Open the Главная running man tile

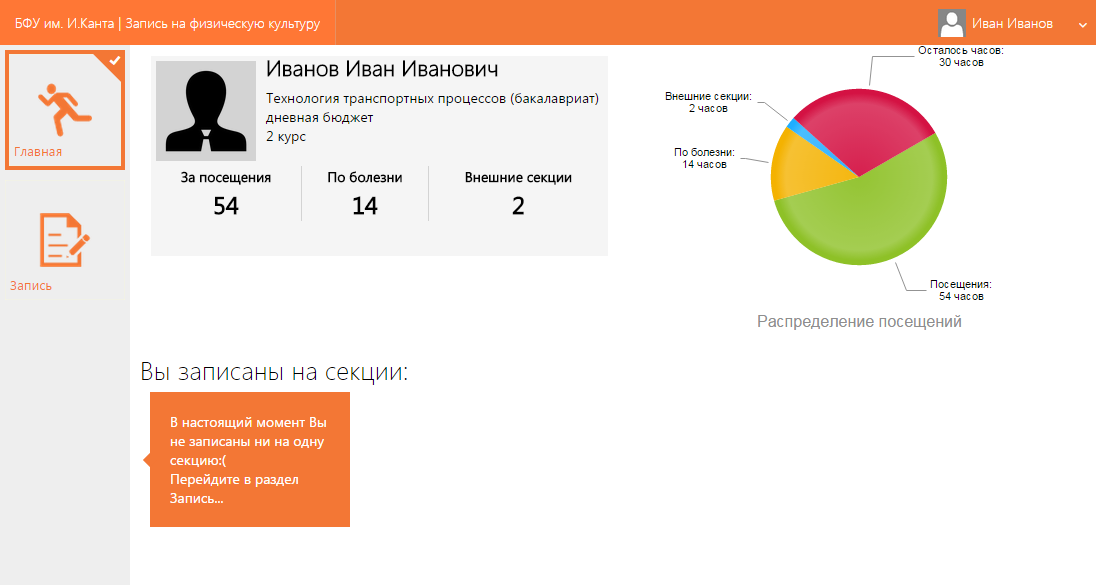(65, 110)
